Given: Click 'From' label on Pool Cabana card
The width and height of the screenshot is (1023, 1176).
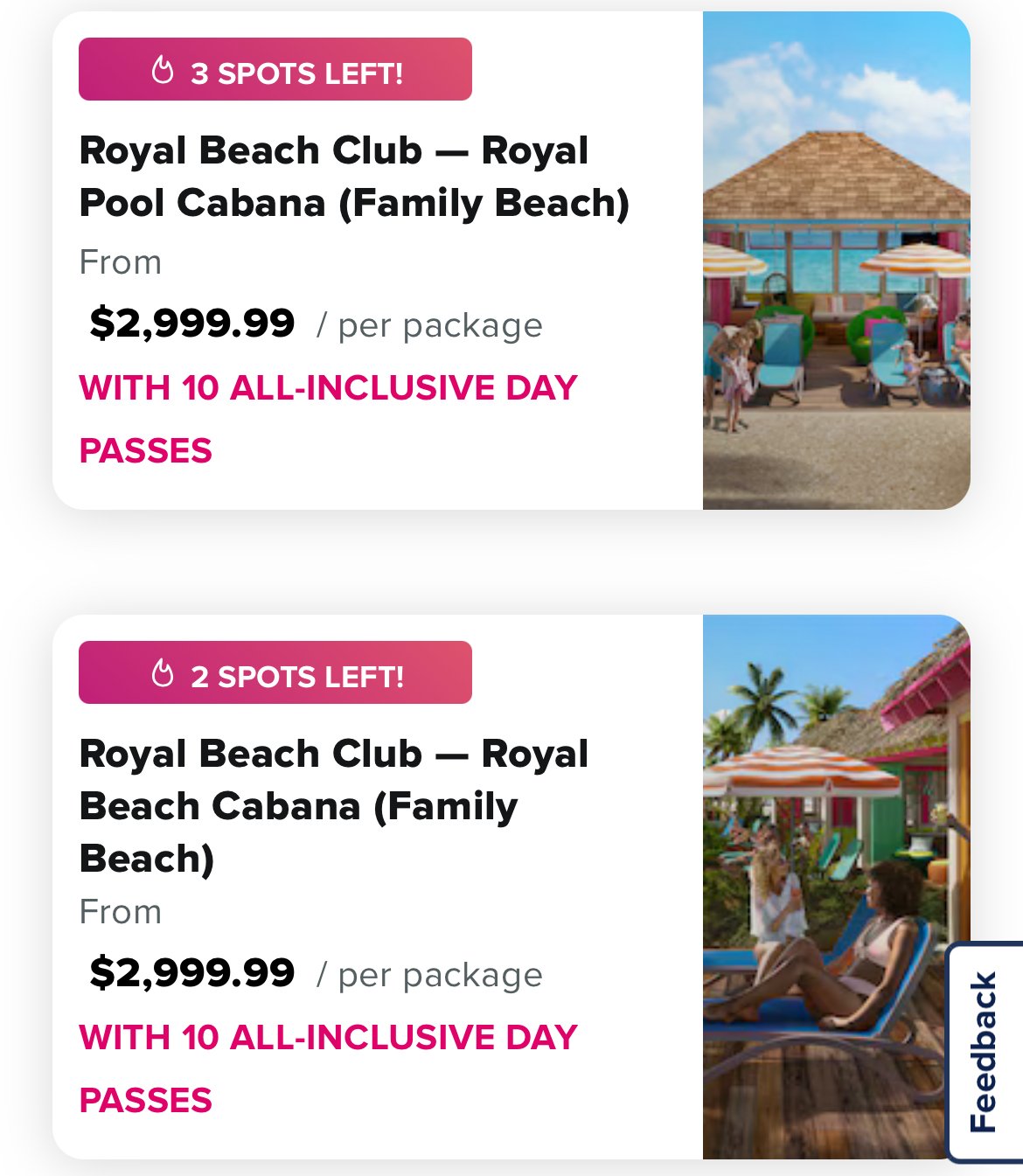Looking at the screenshot, I should click(x=121, y=262).
